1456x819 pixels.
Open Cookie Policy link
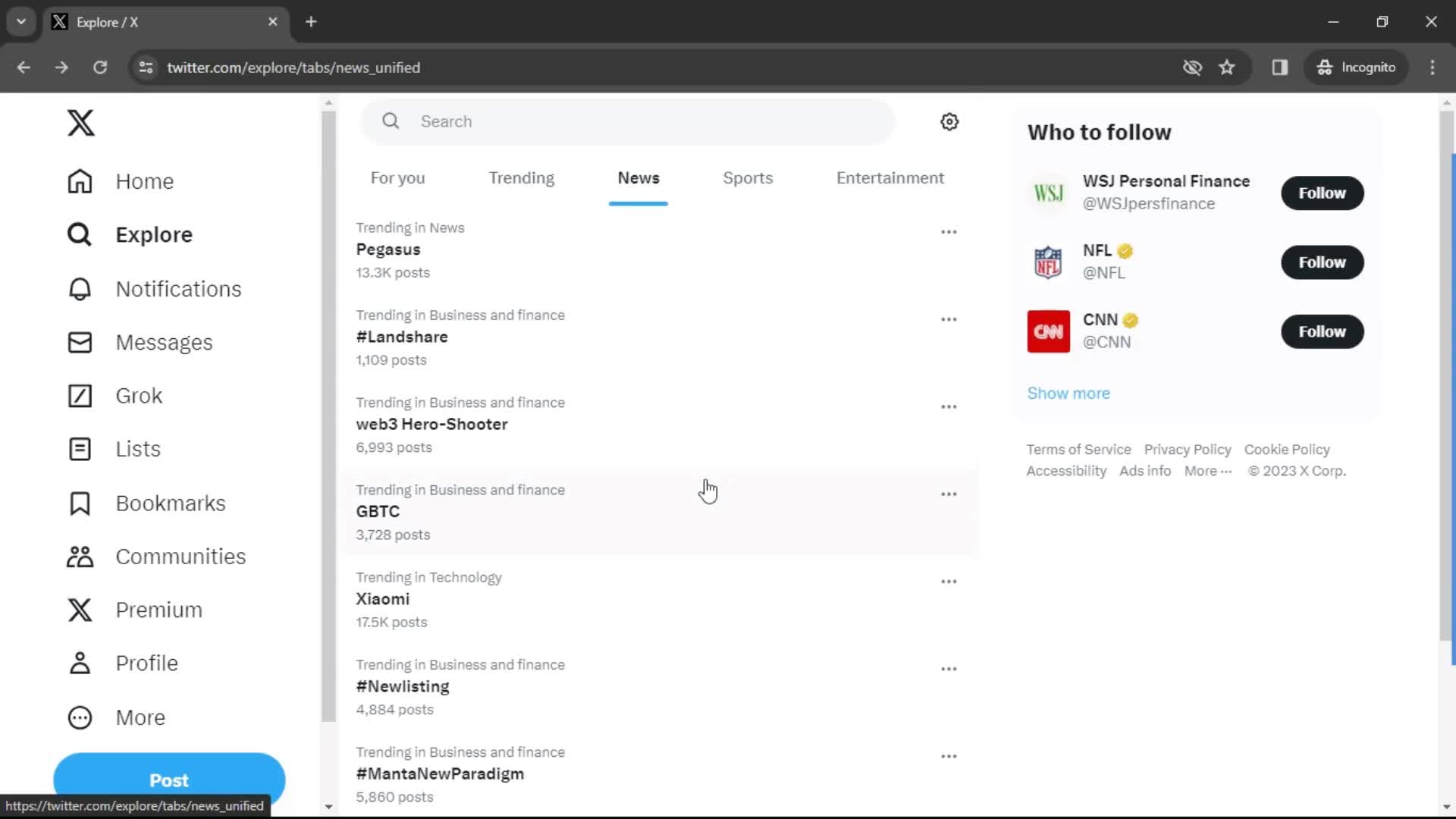(1287, 450)
